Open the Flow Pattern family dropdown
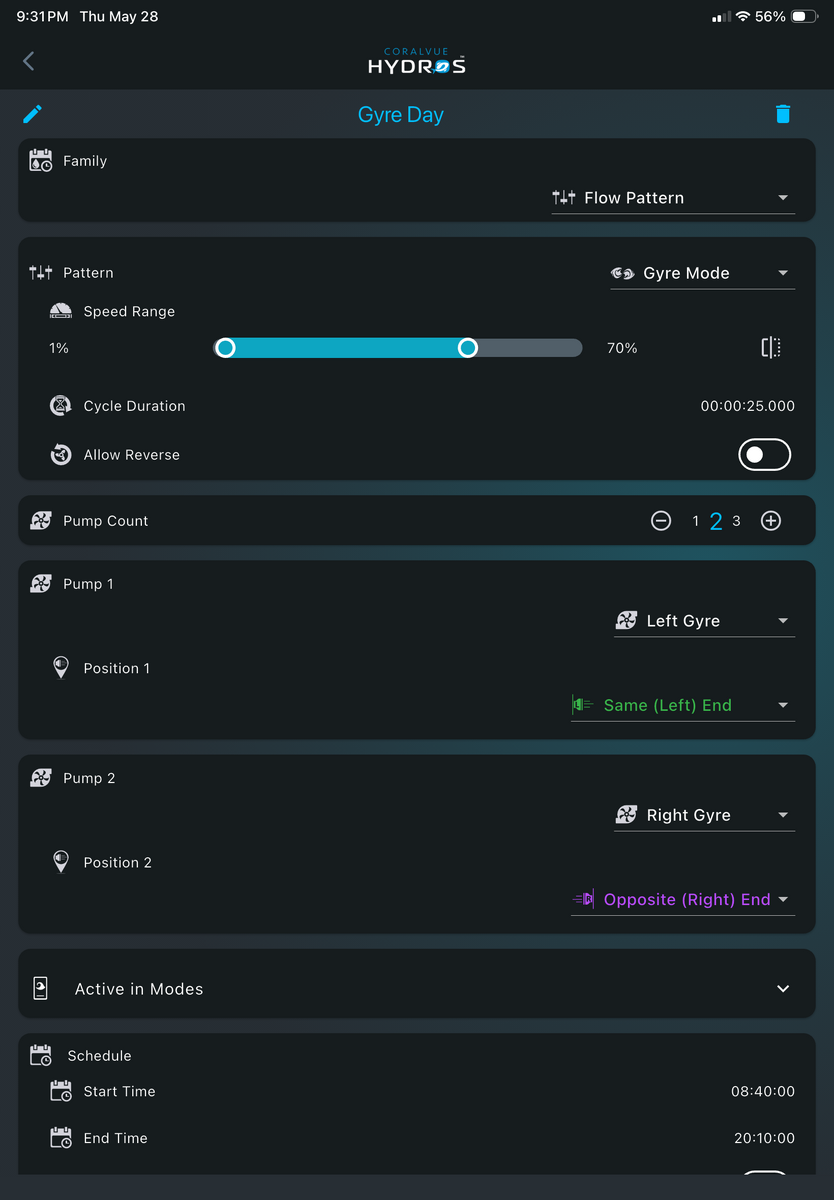The height and width of the screenshot is (1200, 834). click(x=673, y=198)
